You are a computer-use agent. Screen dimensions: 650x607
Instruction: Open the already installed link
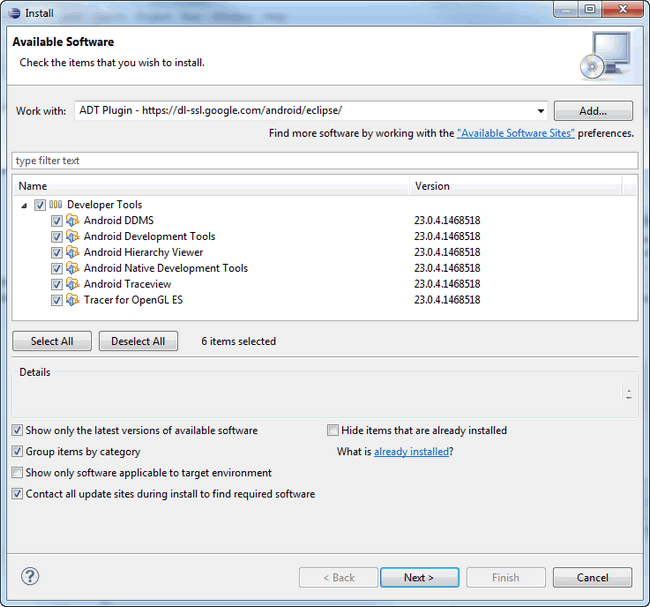[411, 452]
